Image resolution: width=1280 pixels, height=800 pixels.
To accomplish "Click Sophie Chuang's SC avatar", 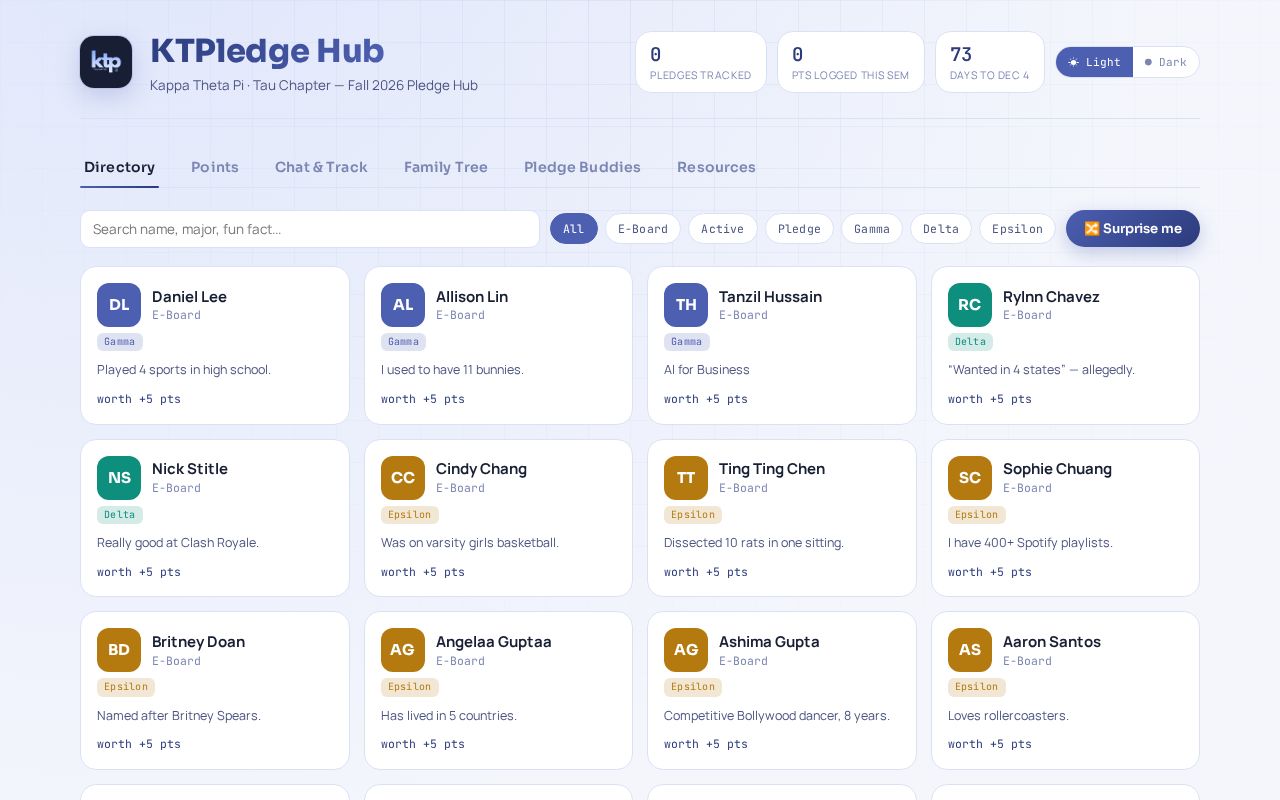I will (970, 478).
